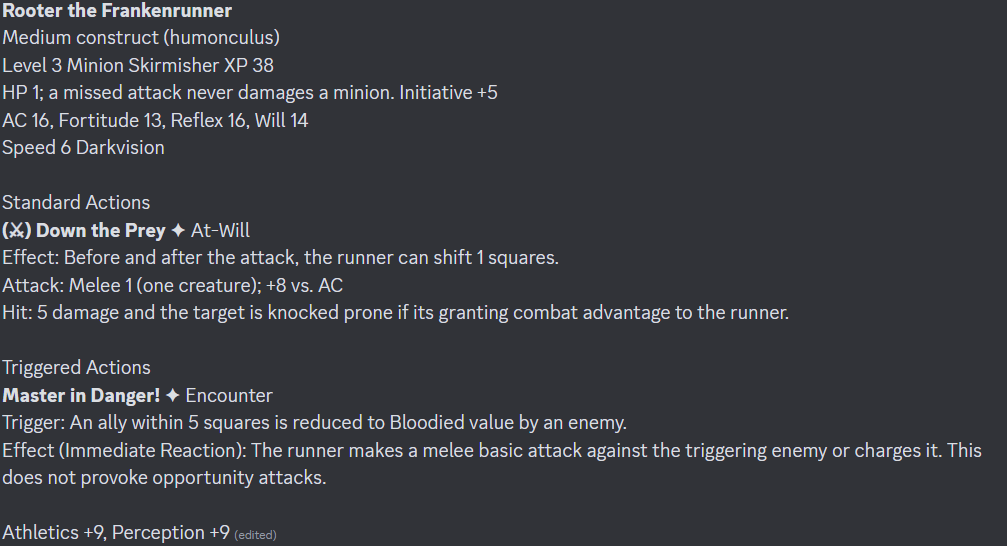Click the star symbol after Down the Prey
Screen dimensions: 1007x546
[x=178, y=231]
